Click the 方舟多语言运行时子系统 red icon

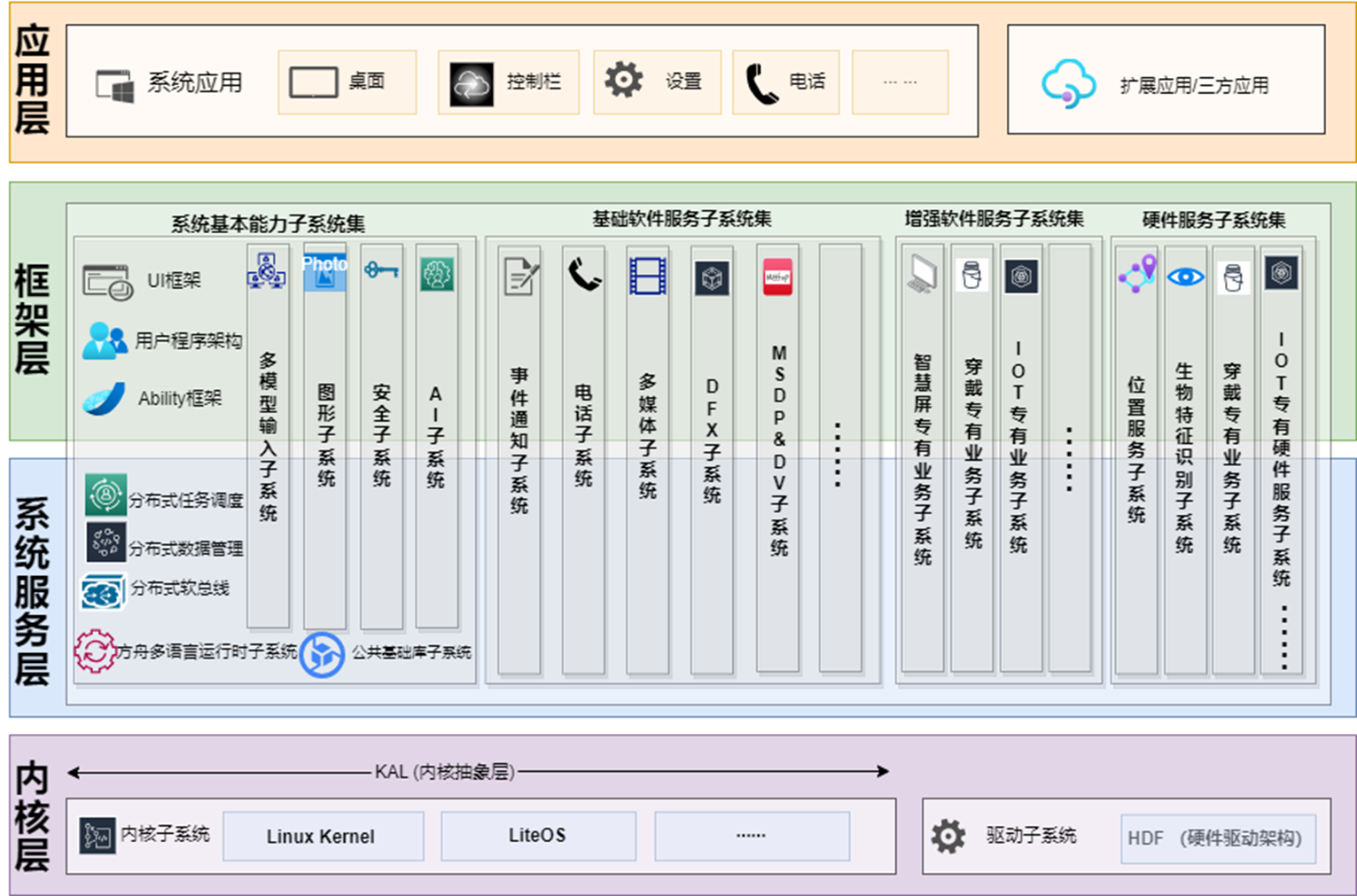click(95, 651)
